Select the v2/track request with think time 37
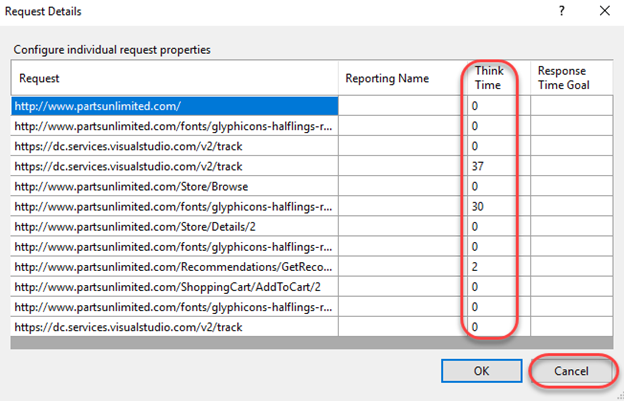The image size is (624, 401). point(175,166)
